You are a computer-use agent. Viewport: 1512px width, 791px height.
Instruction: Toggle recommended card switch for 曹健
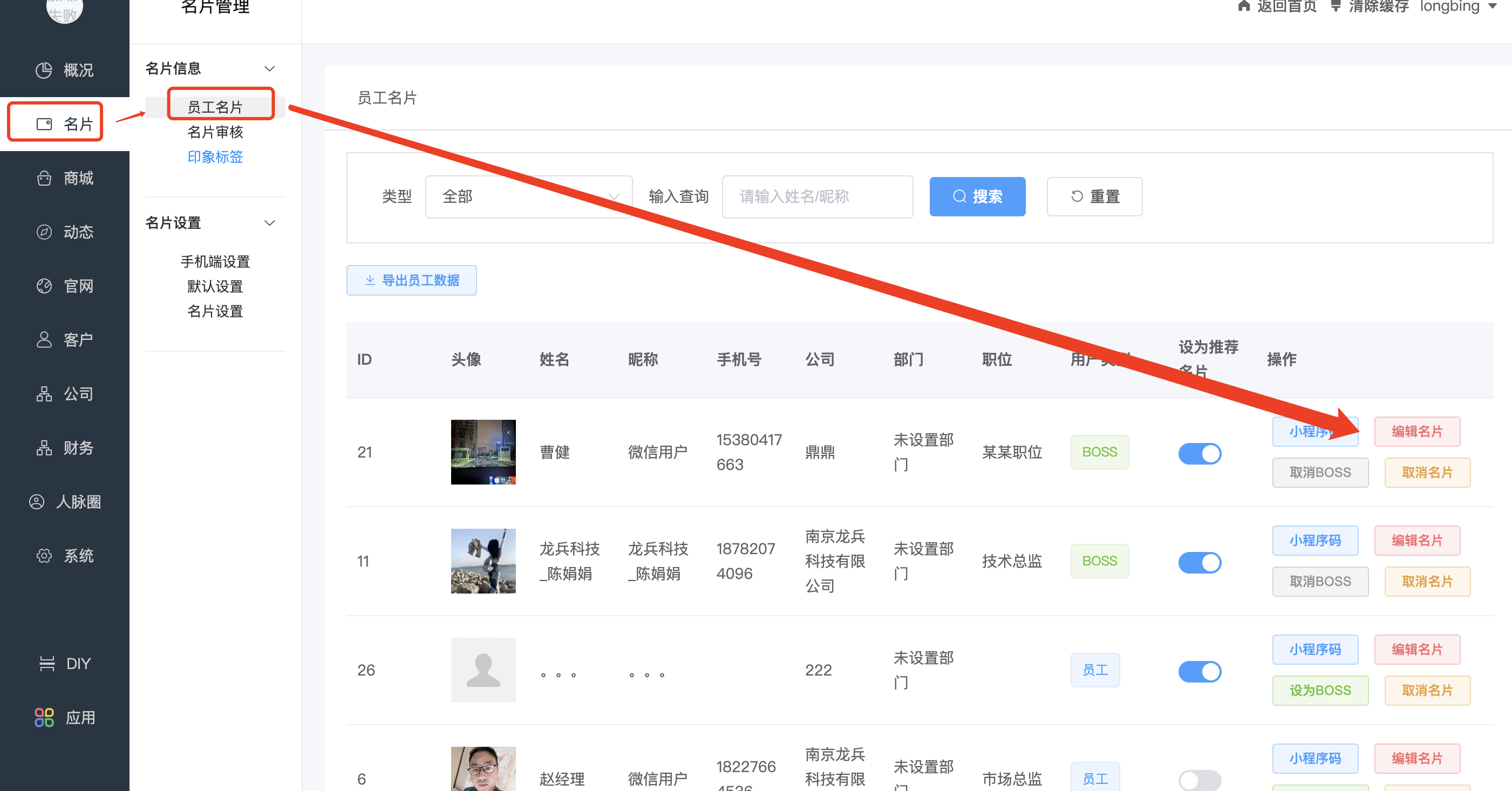[1200, 454]
